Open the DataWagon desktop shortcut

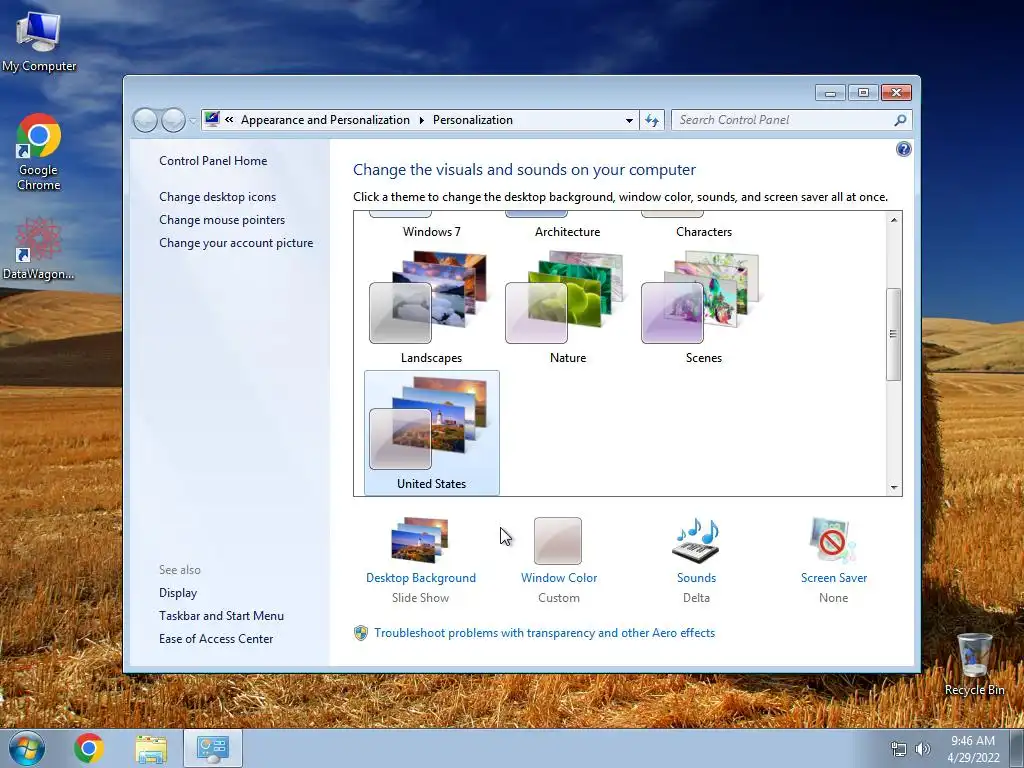pos(39,249)
